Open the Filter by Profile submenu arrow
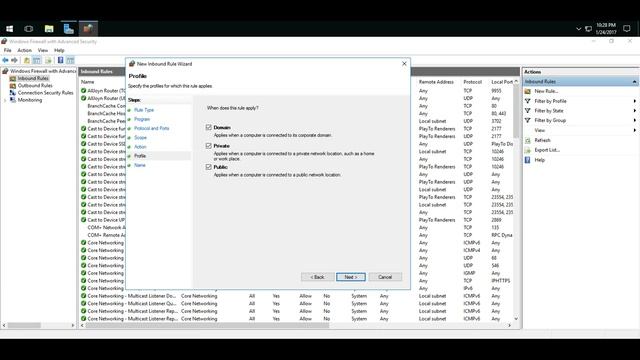Screen dimensions: 640x360 (x=635, y=101)
